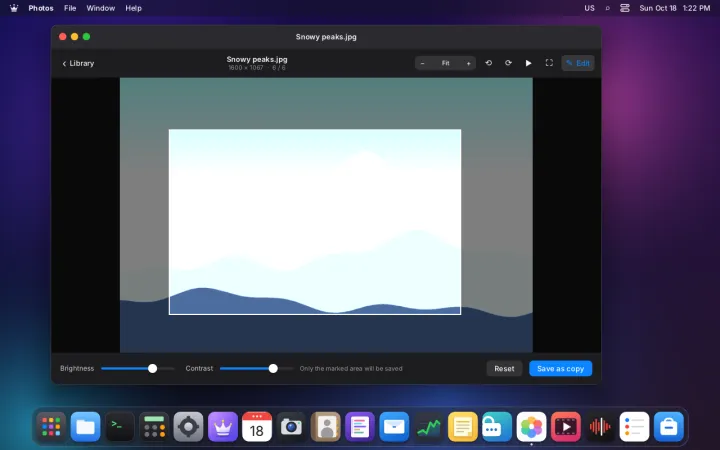This screenshot has width=720, height=450.
Task: Open Voice Memos from the dock
Action: point(600,427)
